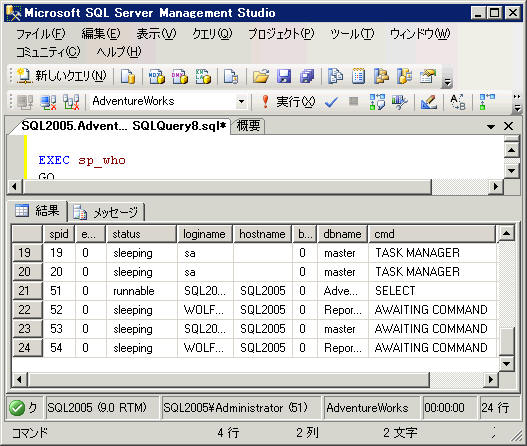This screenshot has height=446, width=527.
Task: Click the Analyze Query in Tuning Advisor icon
Action: pos(400,102)
